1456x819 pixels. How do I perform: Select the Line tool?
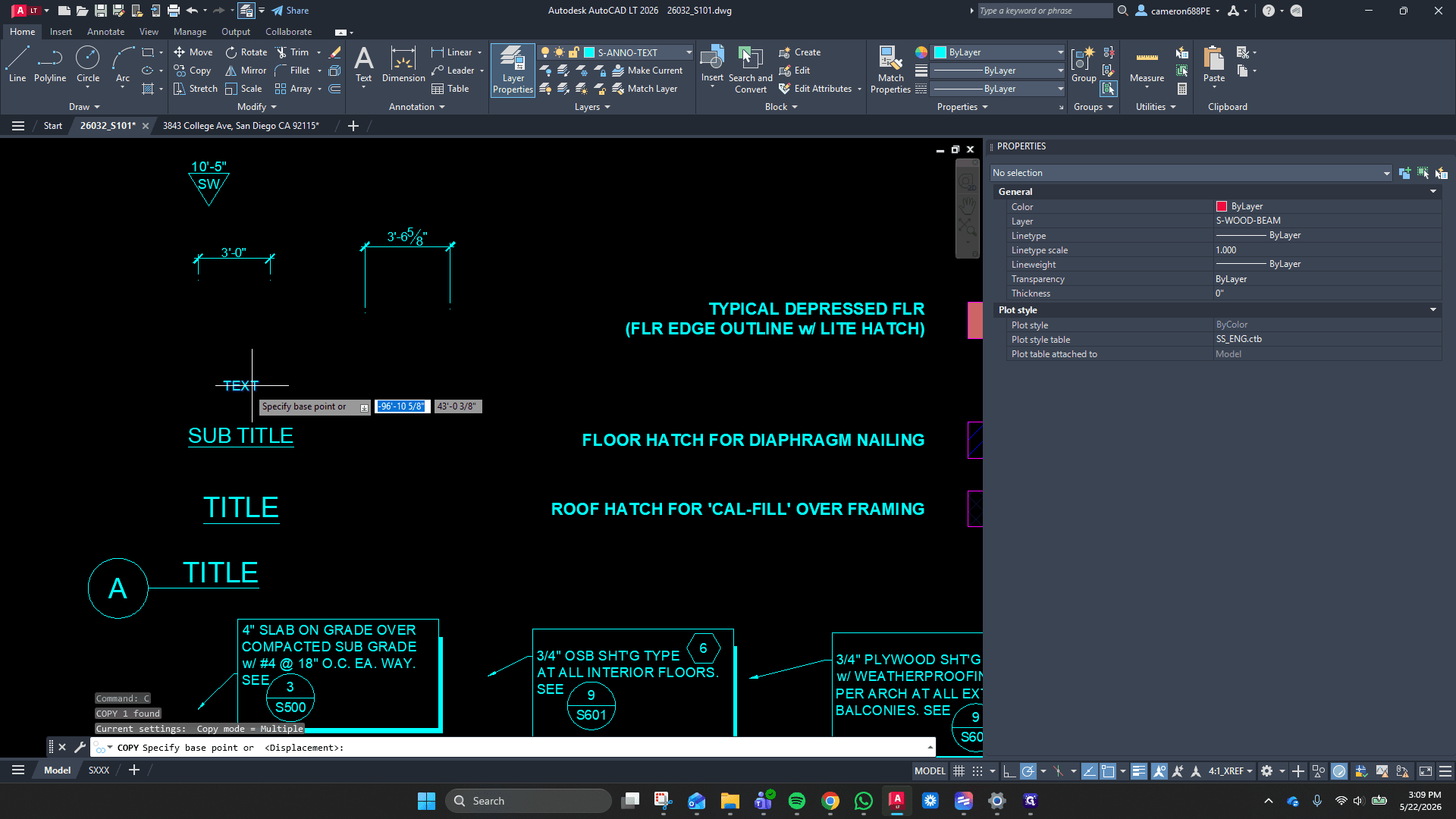click(17, 64)
